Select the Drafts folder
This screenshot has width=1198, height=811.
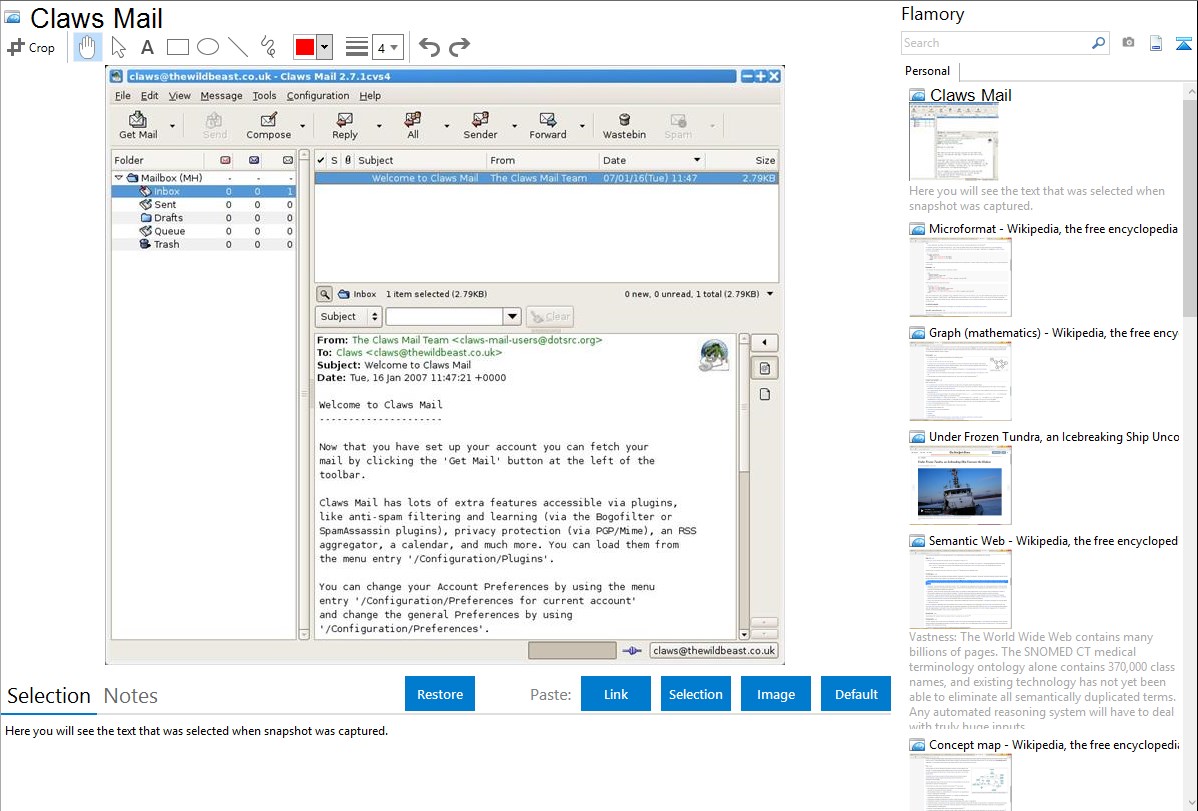pyautogui.click(x=203, y=218)
